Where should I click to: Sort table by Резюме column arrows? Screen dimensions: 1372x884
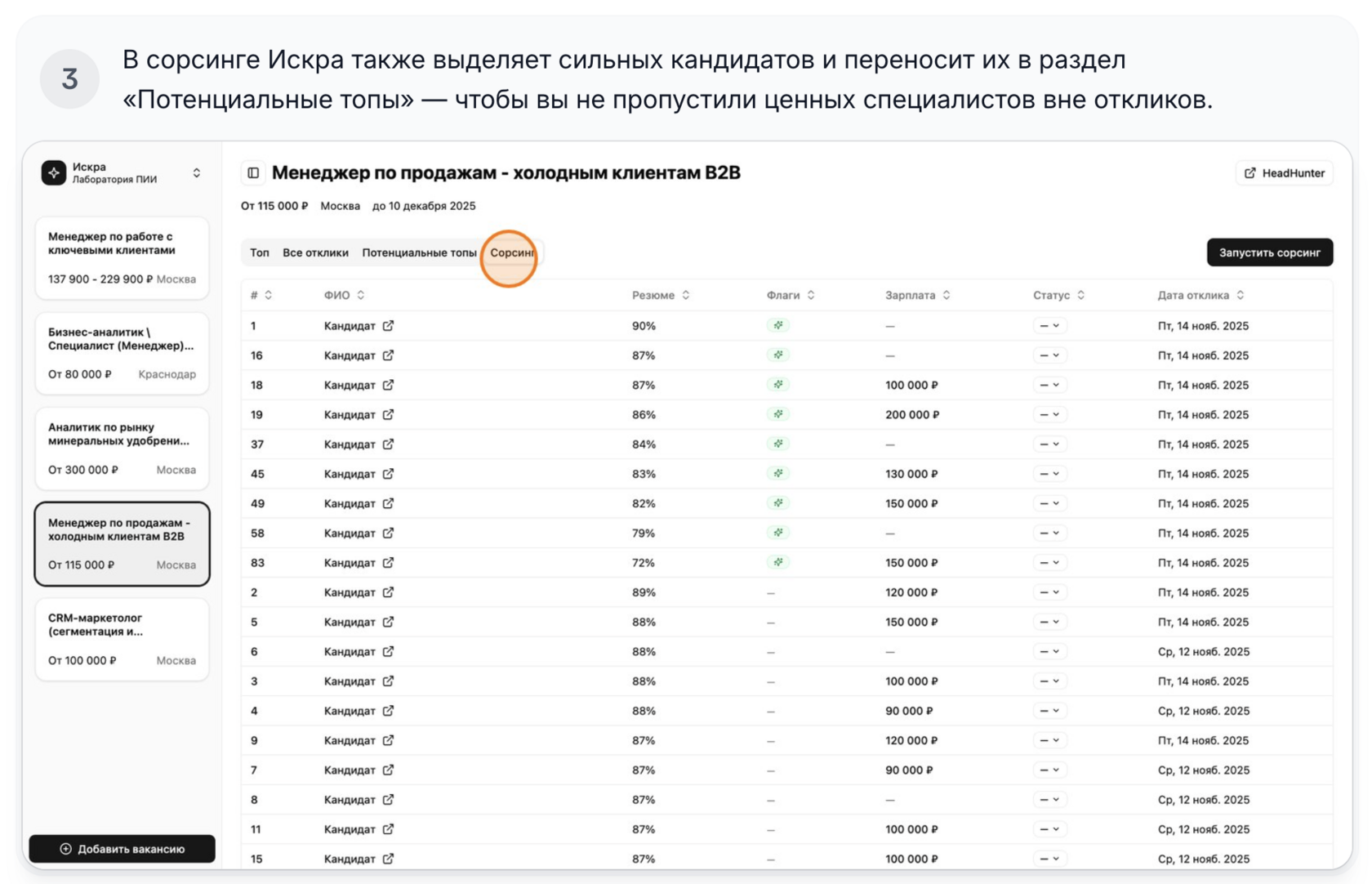point(686,296)
